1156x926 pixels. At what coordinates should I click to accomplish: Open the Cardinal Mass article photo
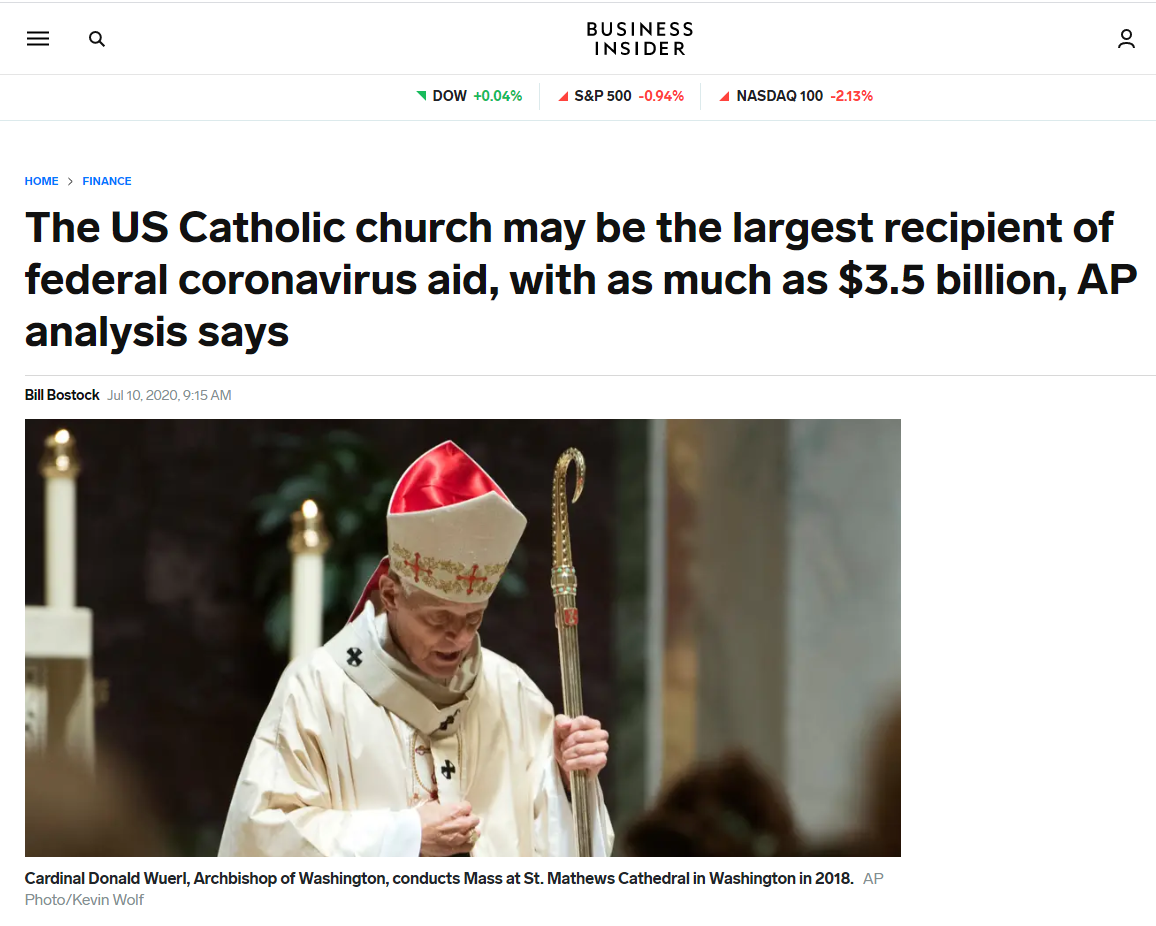[x=463, y=638]
